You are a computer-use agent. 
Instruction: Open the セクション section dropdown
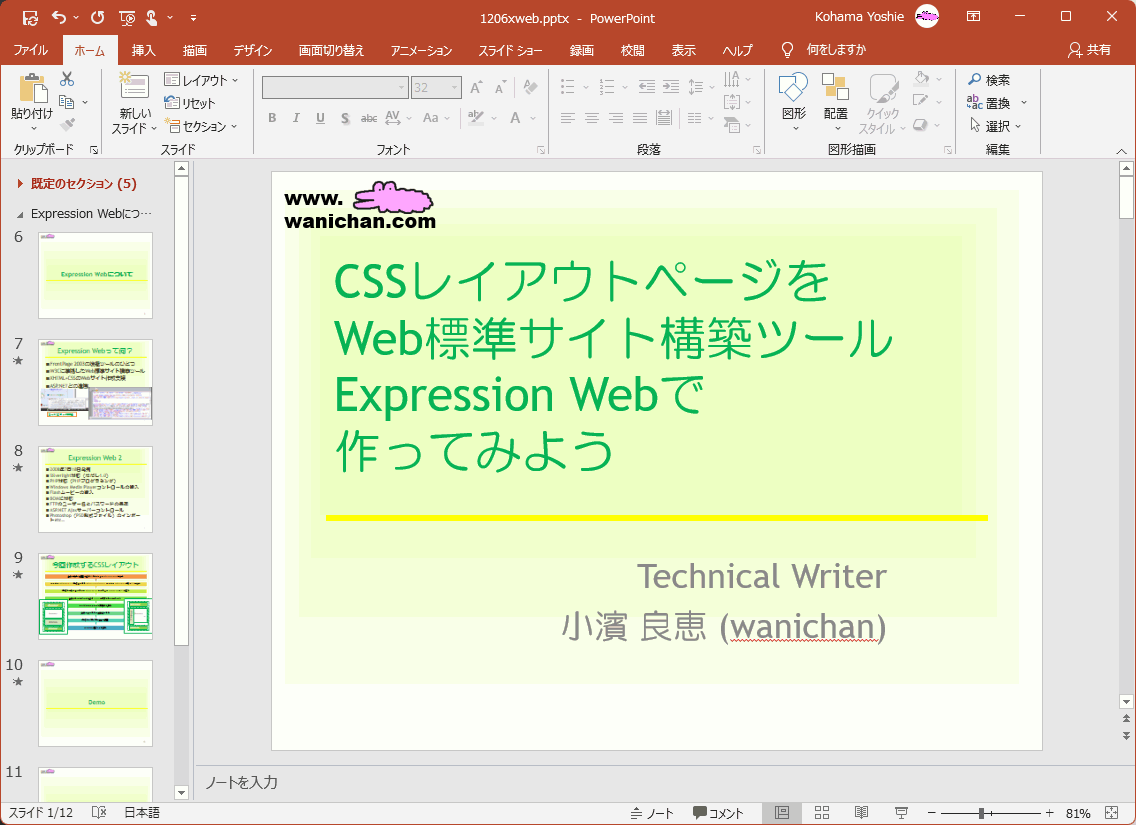[x=201, y=126]
